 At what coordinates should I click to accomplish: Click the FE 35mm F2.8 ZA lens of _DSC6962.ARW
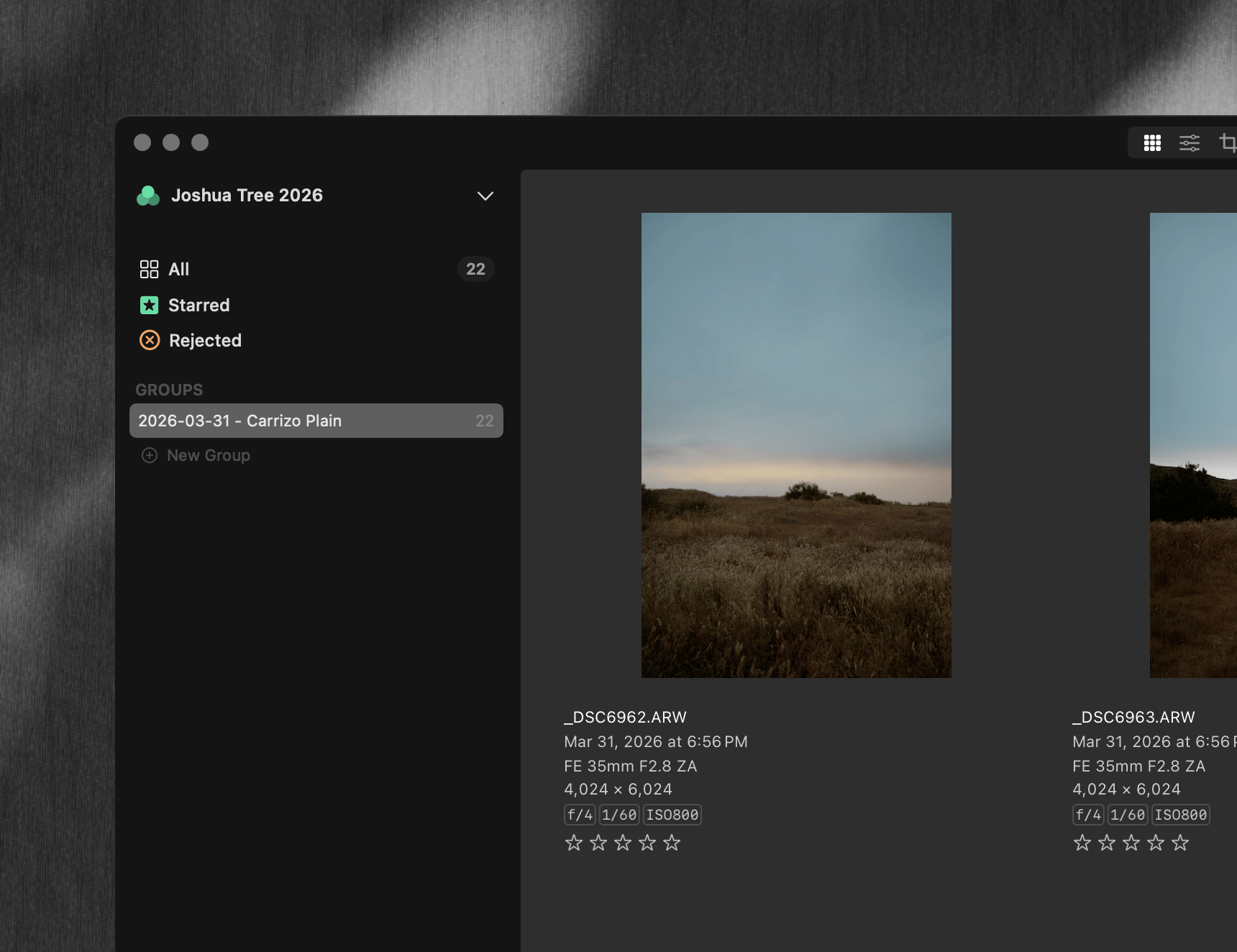(x=631, y=766)
